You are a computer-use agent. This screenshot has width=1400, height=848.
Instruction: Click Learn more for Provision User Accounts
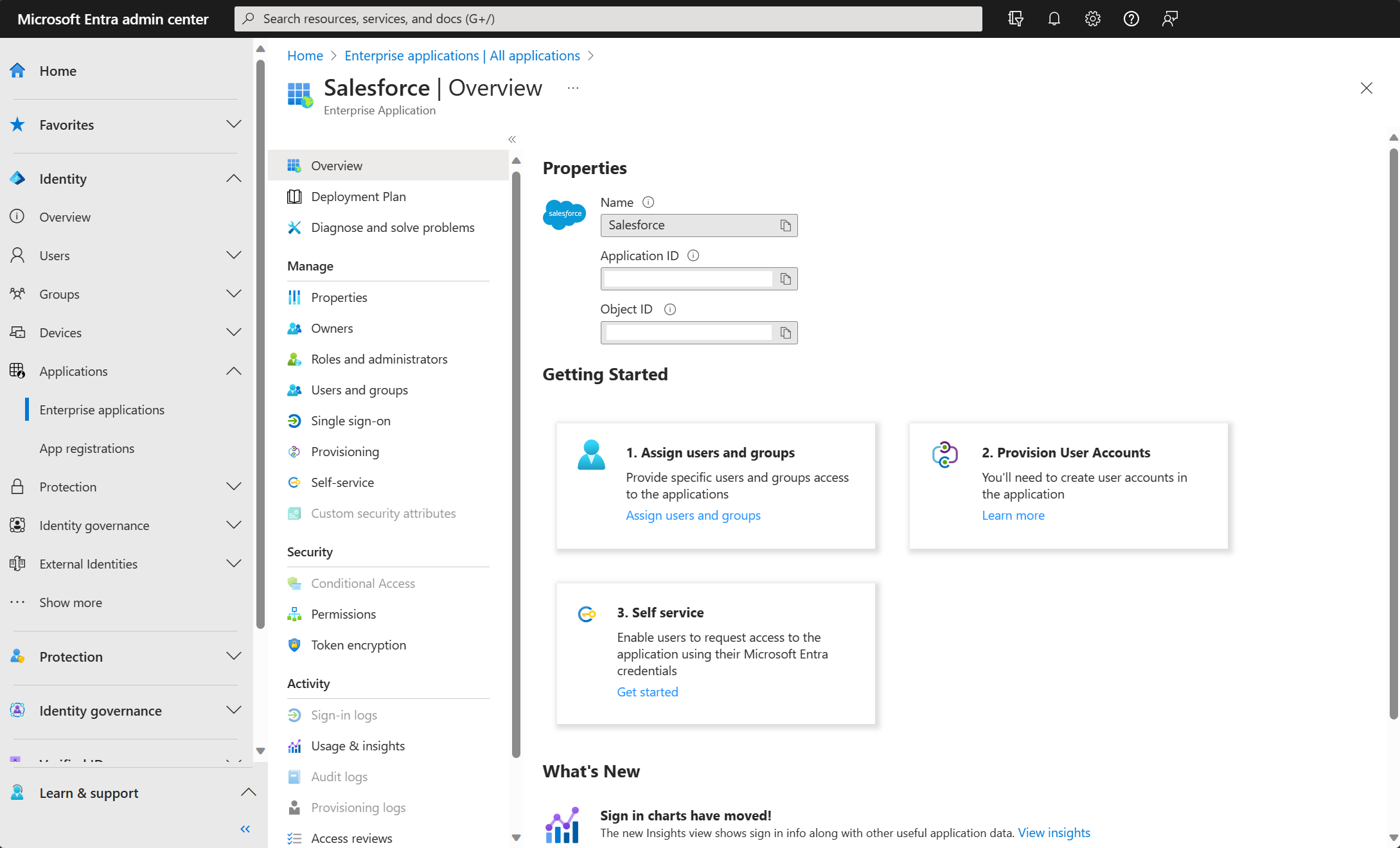[1012, 514]
